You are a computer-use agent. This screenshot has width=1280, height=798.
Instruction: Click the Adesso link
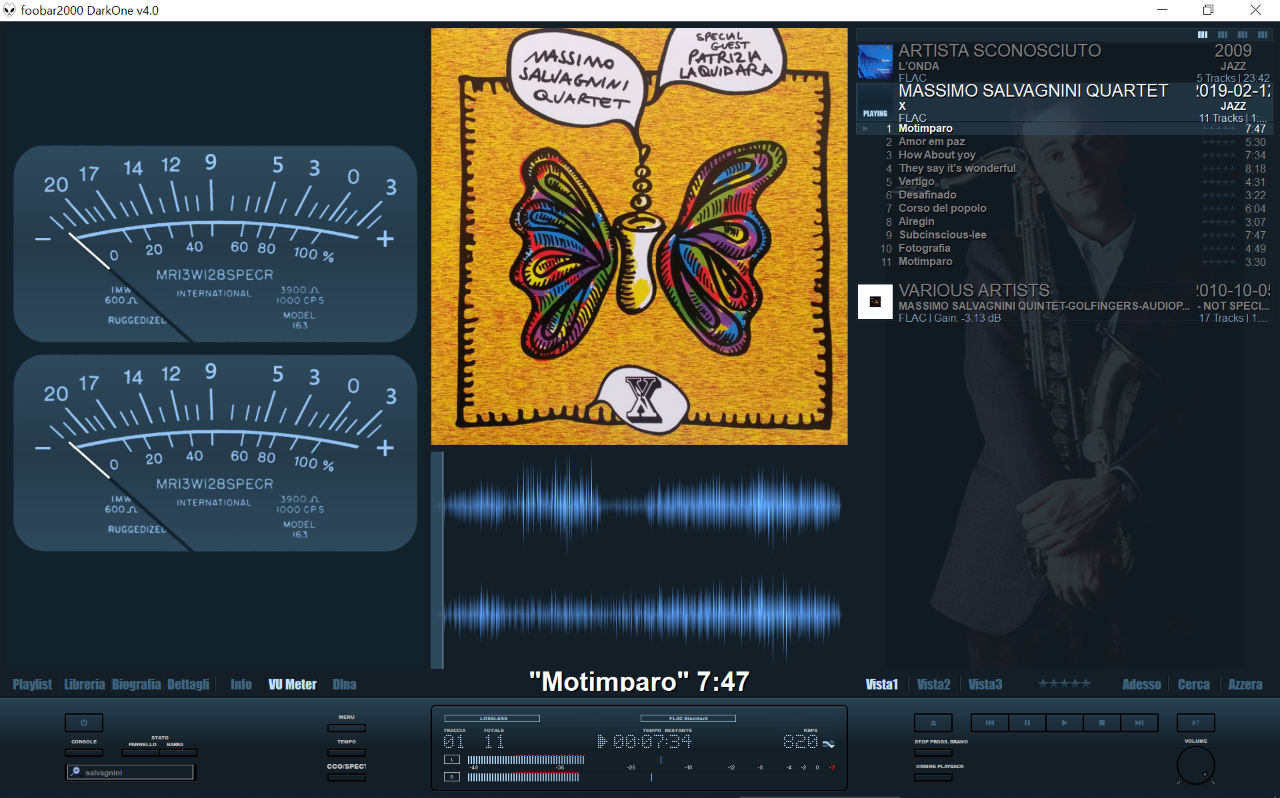[x=1142, y=685]
